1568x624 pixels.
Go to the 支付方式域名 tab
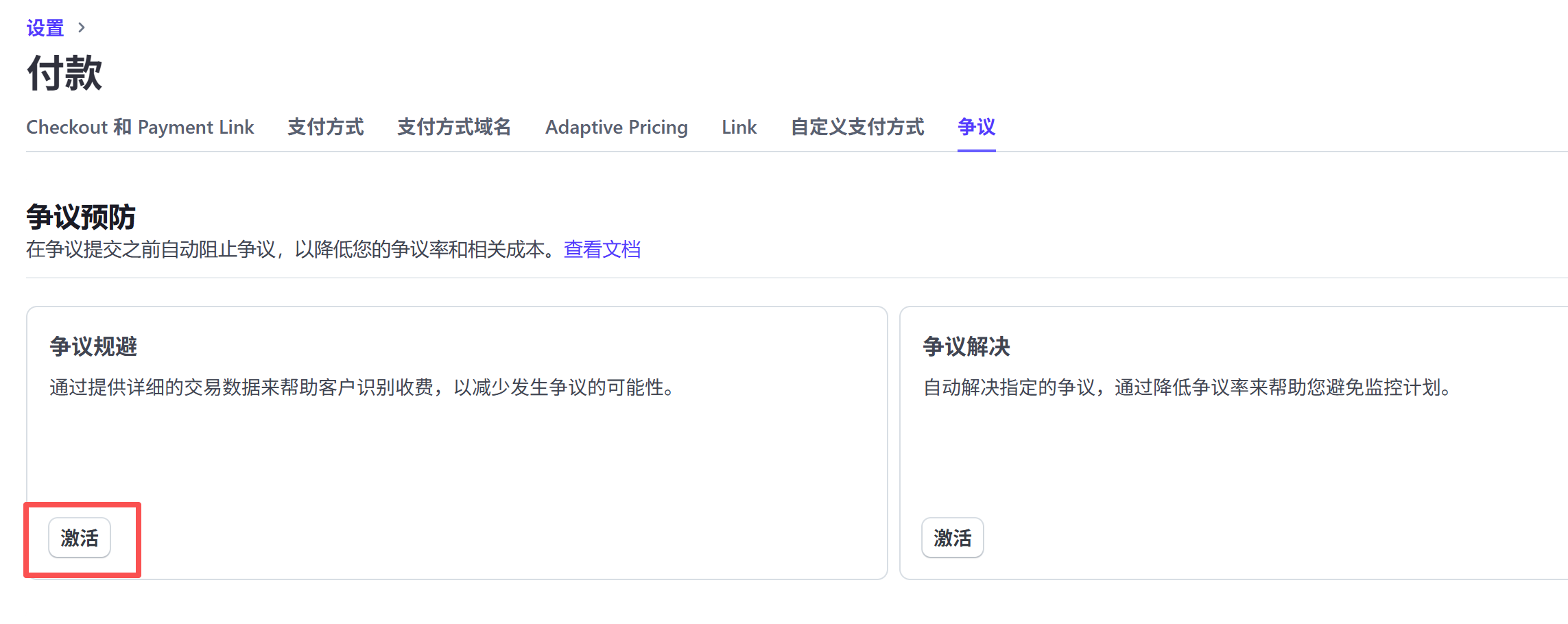tap(454, 128)
